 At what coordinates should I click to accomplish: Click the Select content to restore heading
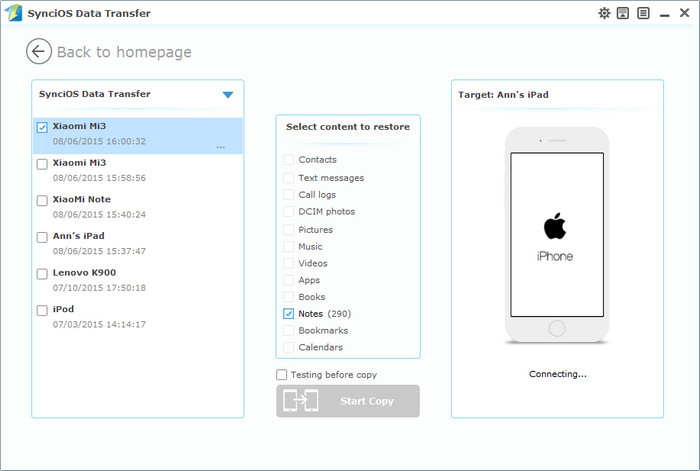(348, 127)
